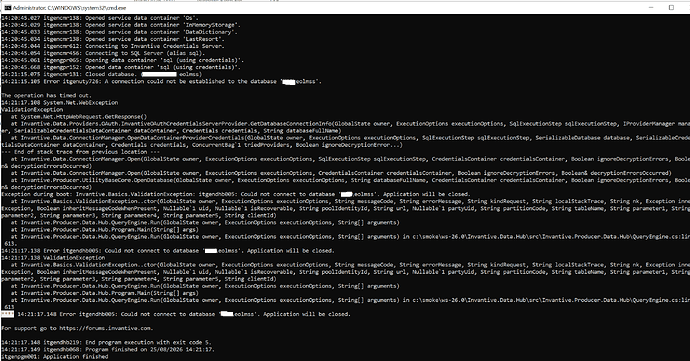Image resolution: width=690 pixels, height=361 pixels.
Task: Click the 'Error itgenuty726' connection error line
Action: click(x=161, y=81)
